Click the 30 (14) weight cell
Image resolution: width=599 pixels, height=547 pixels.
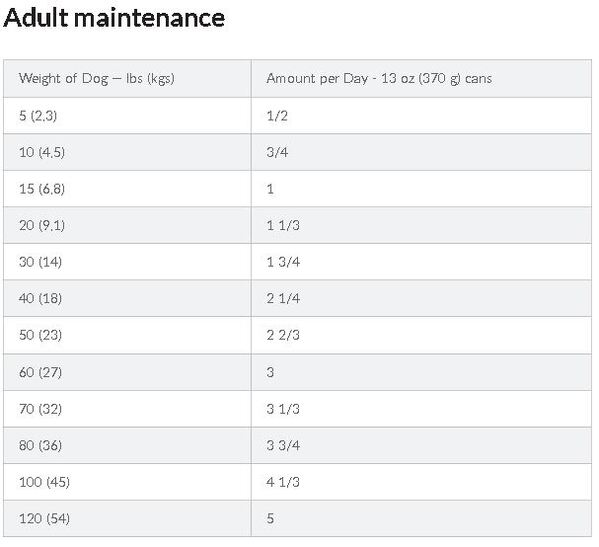(x=127, y=262)
